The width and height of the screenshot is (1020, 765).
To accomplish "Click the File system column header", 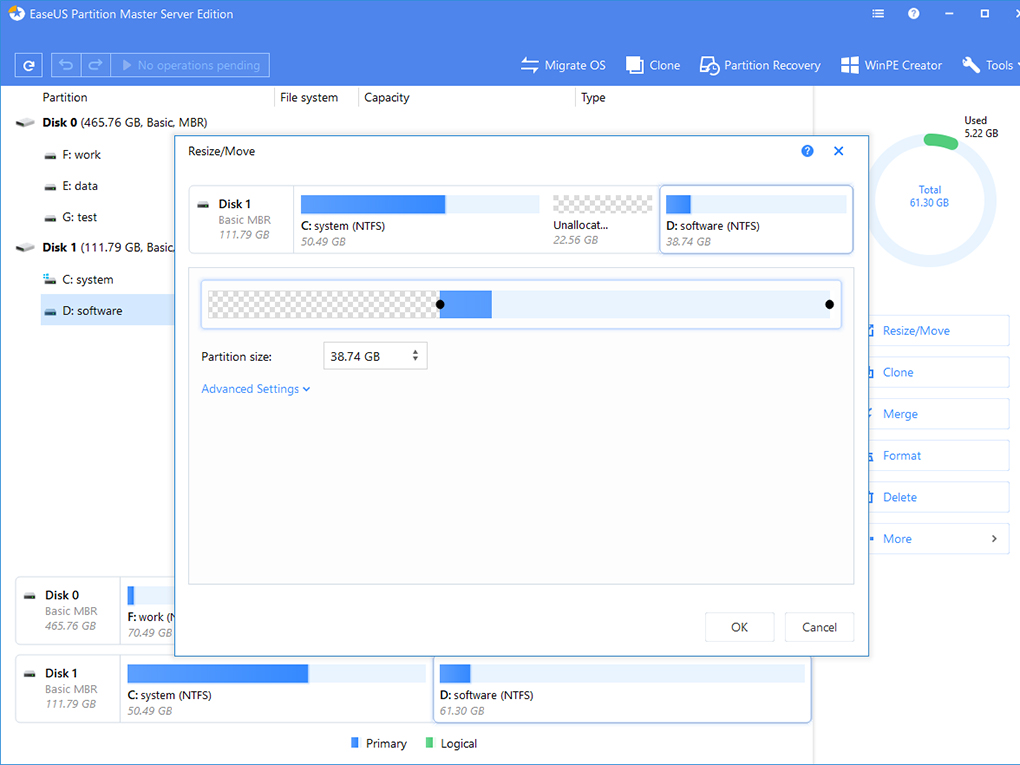I will click(x=309, y=98).
